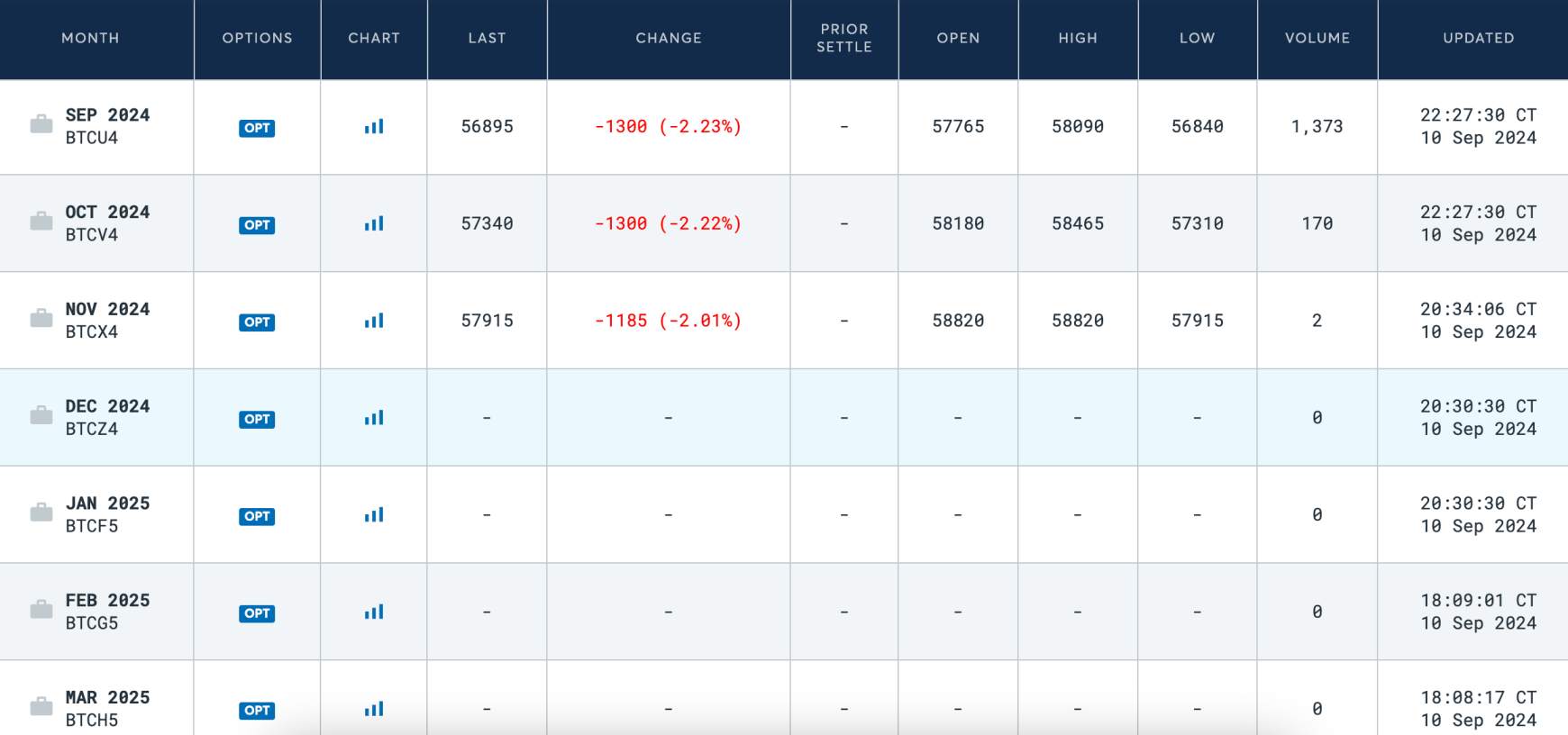View chart for NOV 2024 BTCX4
The width and height of the screenshot is (1568, 735).
[374, 321]
